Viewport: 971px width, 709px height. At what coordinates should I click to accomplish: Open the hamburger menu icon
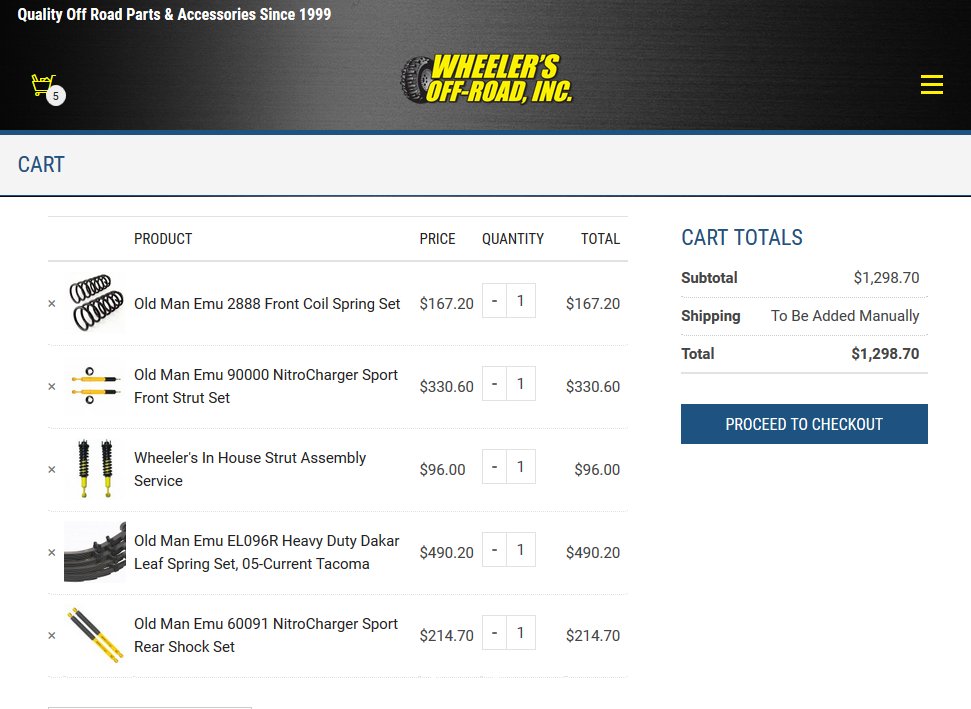coord(931,85)
